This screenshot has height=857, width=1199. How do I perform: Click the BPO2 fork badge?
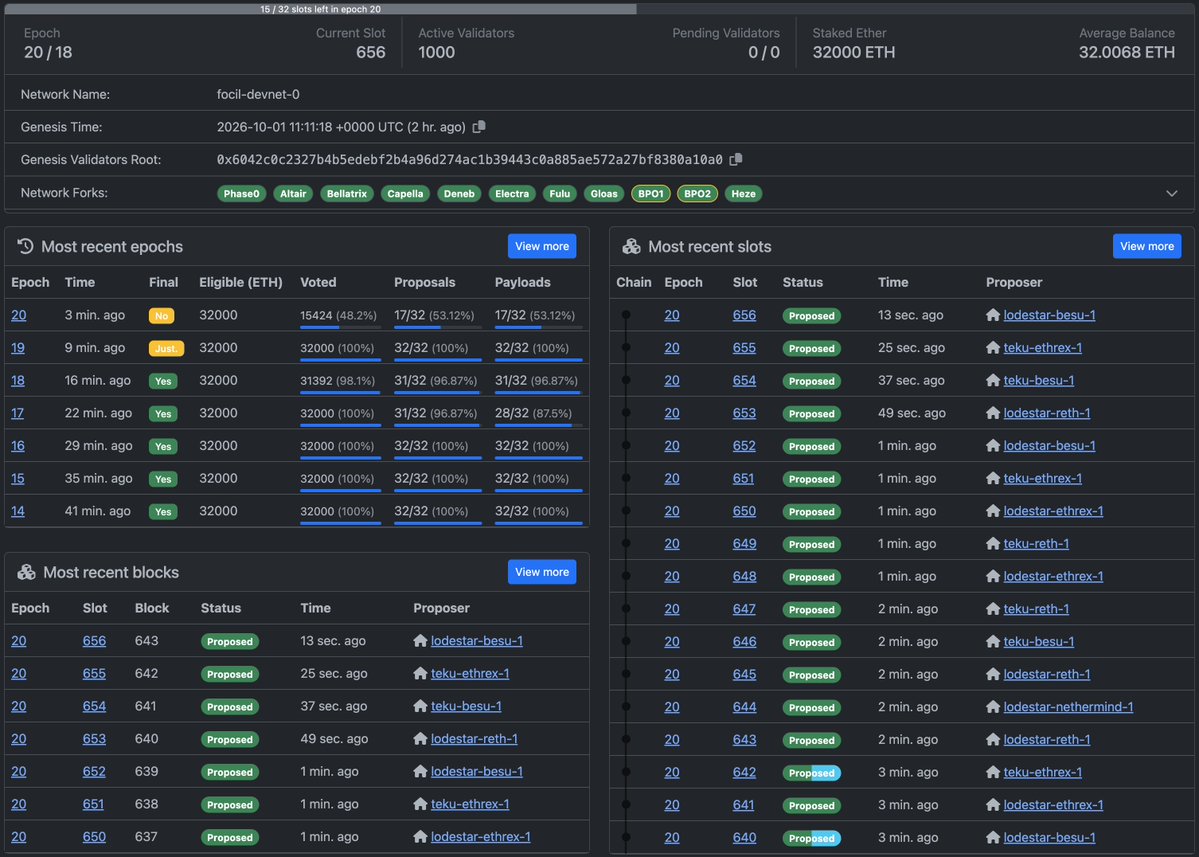697,193
